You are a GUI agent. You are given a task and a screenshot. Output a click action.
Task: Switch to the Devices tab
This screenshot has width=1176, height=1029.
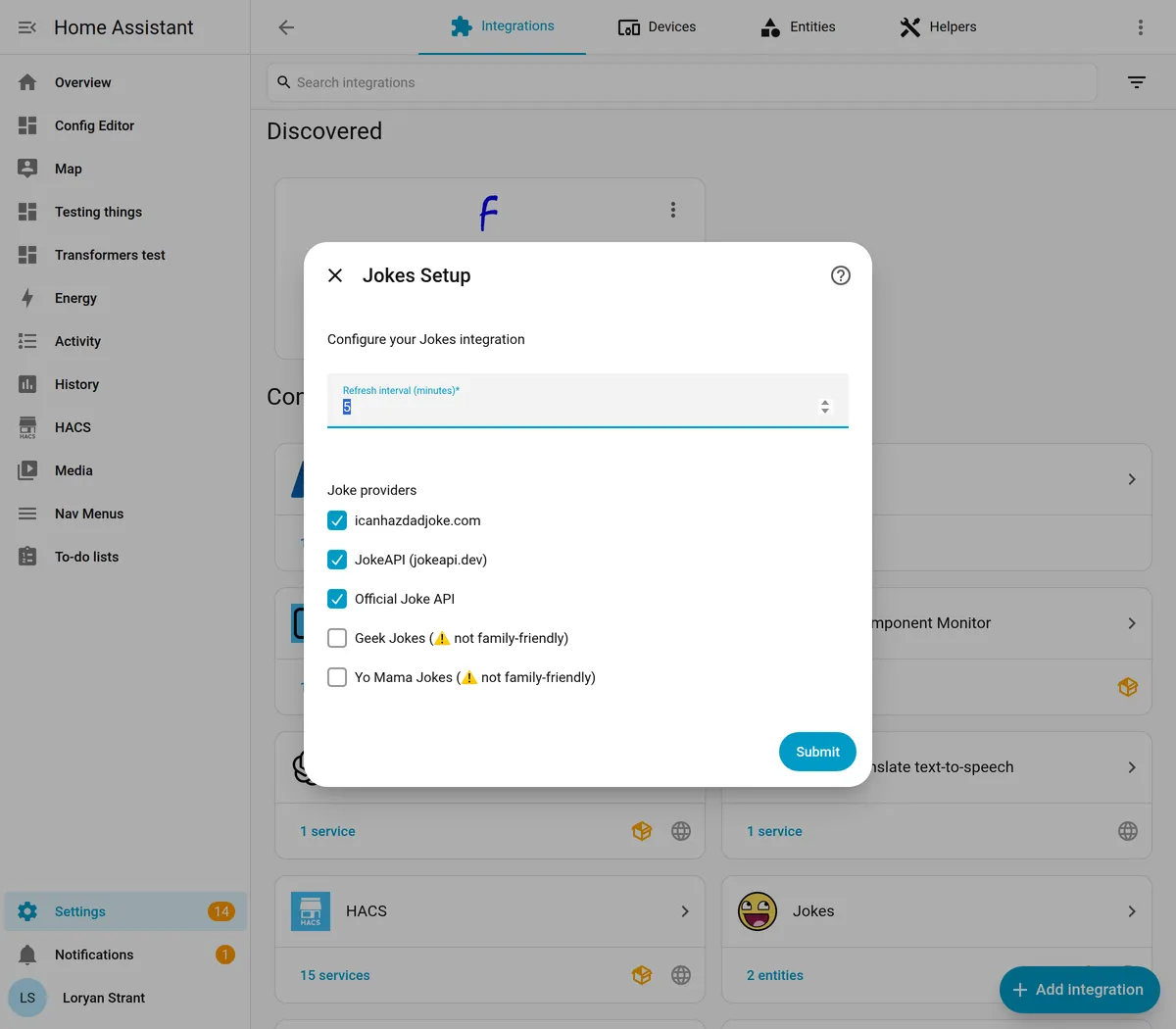(x=657, y=26)
